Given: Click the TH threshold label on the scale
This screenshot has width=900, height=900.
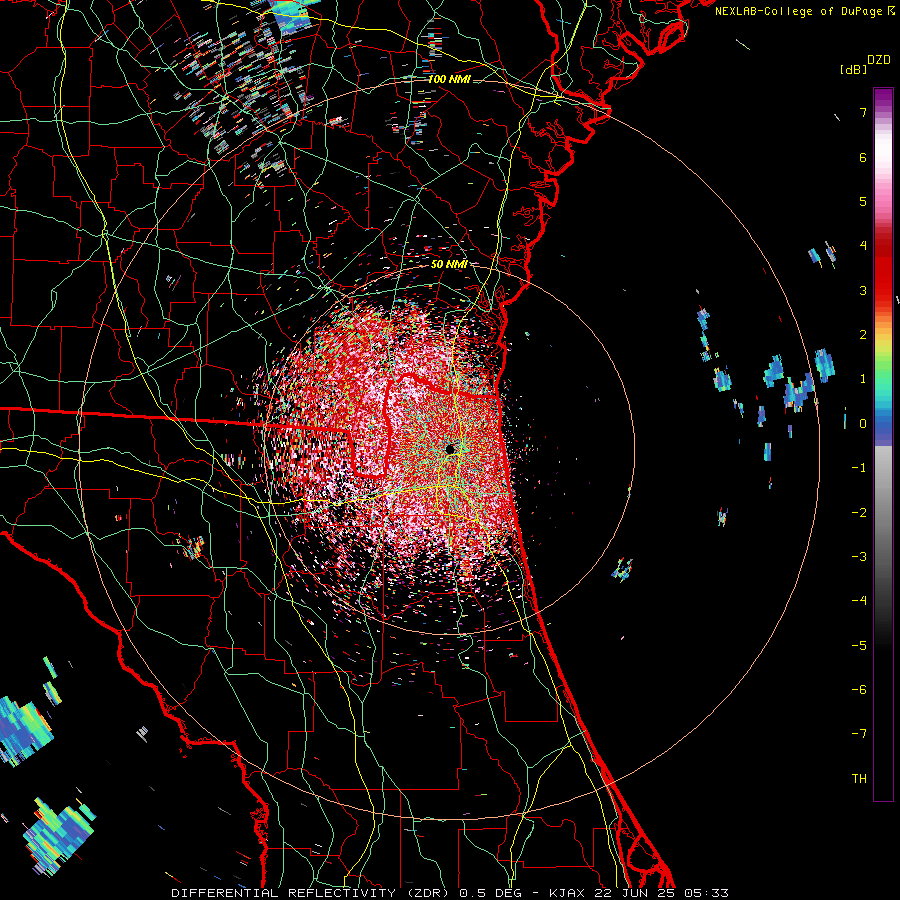Looking at the screenshot, I should point(859,779).
